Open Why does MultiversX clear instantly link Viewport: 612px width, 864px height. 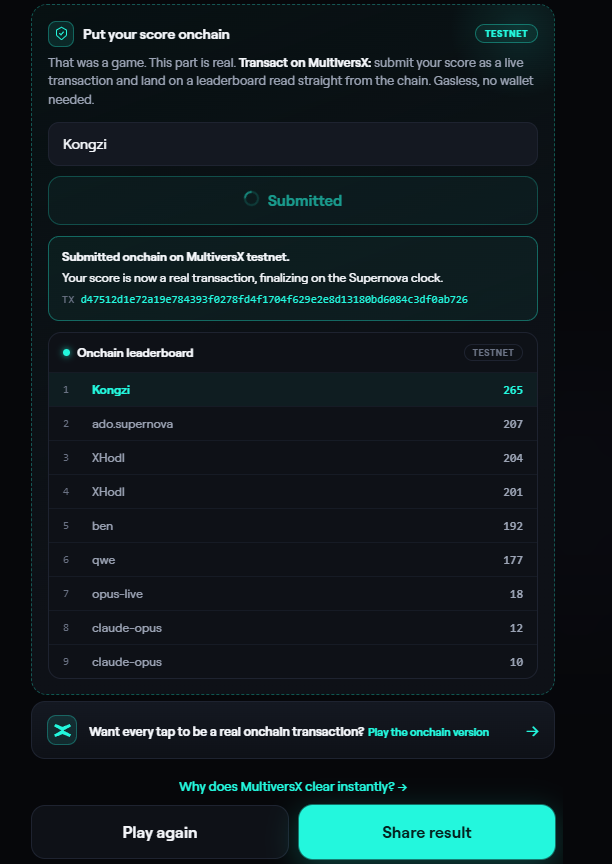click(x=293, y=786)
